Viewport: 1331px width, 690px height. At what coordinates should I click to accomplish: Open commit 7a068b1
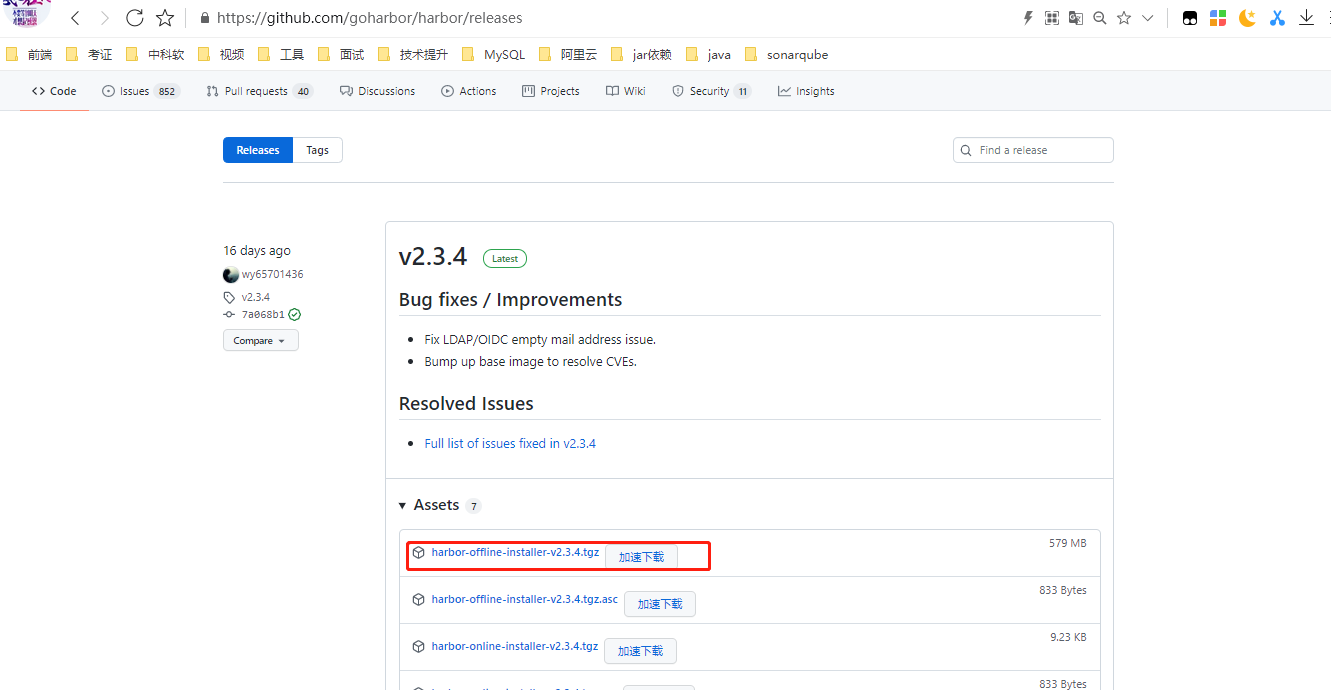tap(263, 314)
